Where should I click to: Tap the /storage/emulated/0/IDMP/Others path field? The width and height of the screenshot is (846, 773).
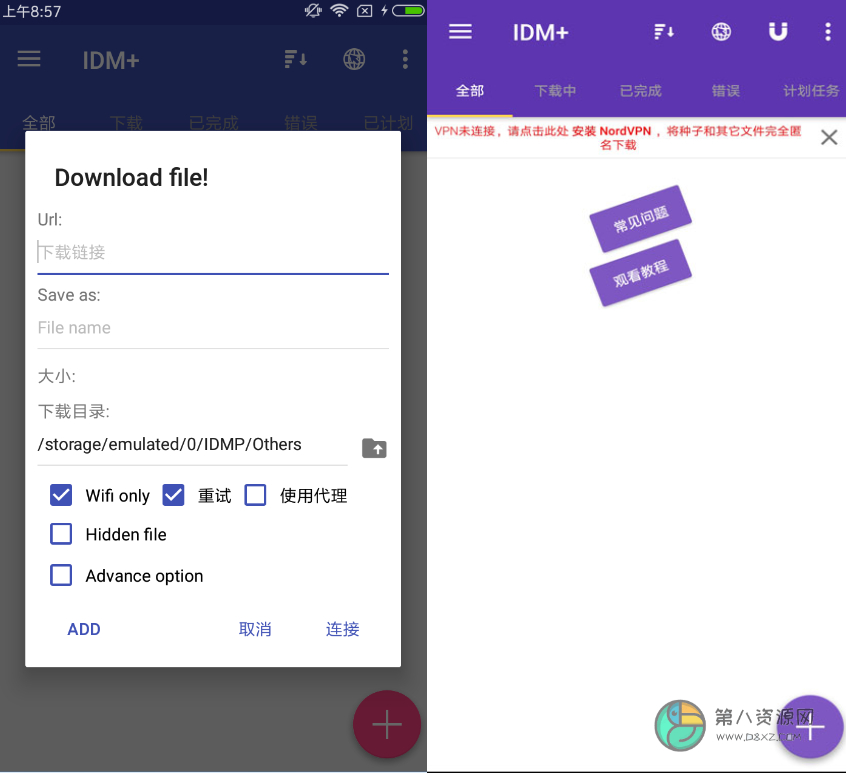(x=192, y=444)
